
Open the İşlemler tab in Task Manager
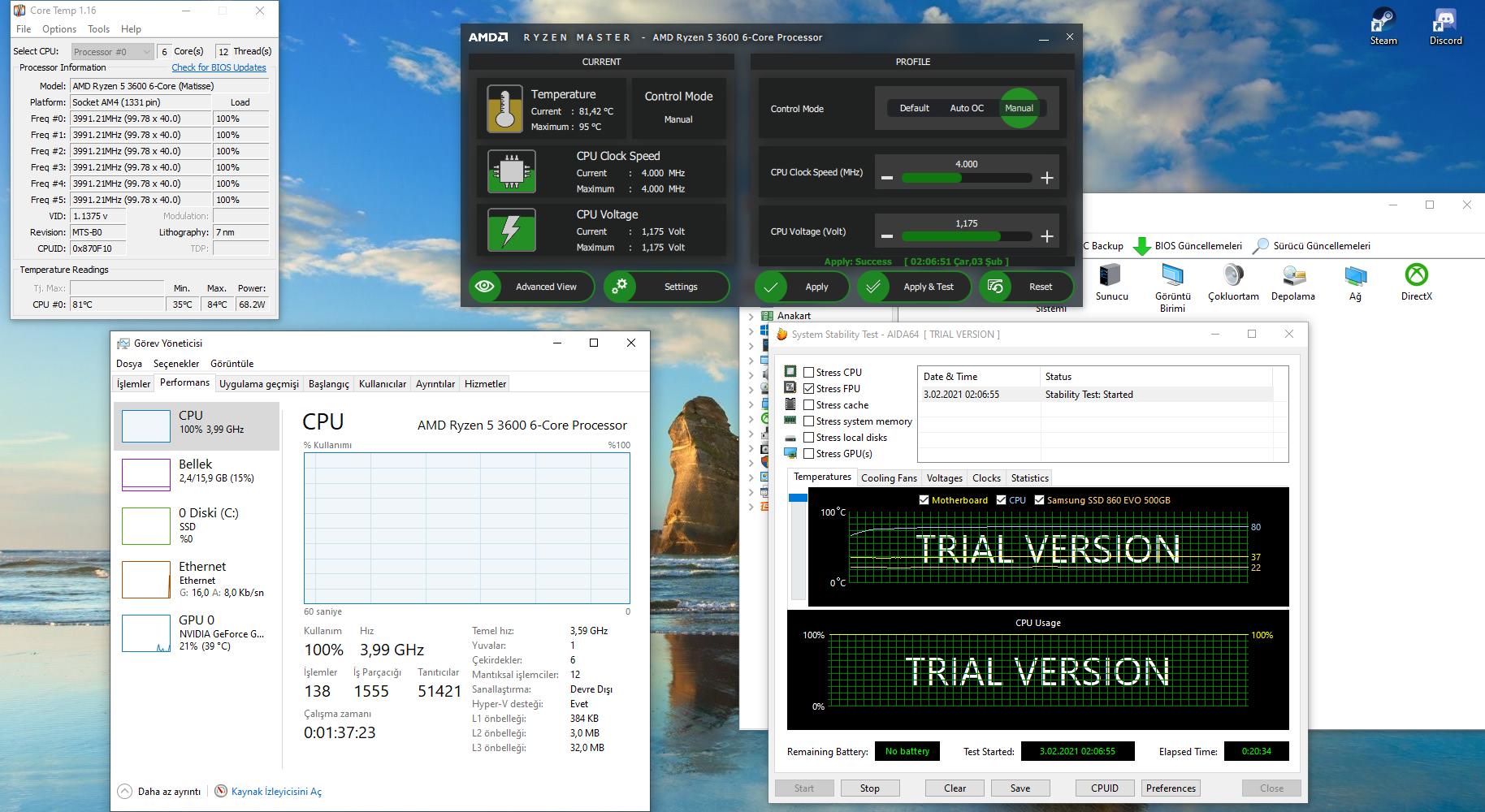(x=133, y=384)
